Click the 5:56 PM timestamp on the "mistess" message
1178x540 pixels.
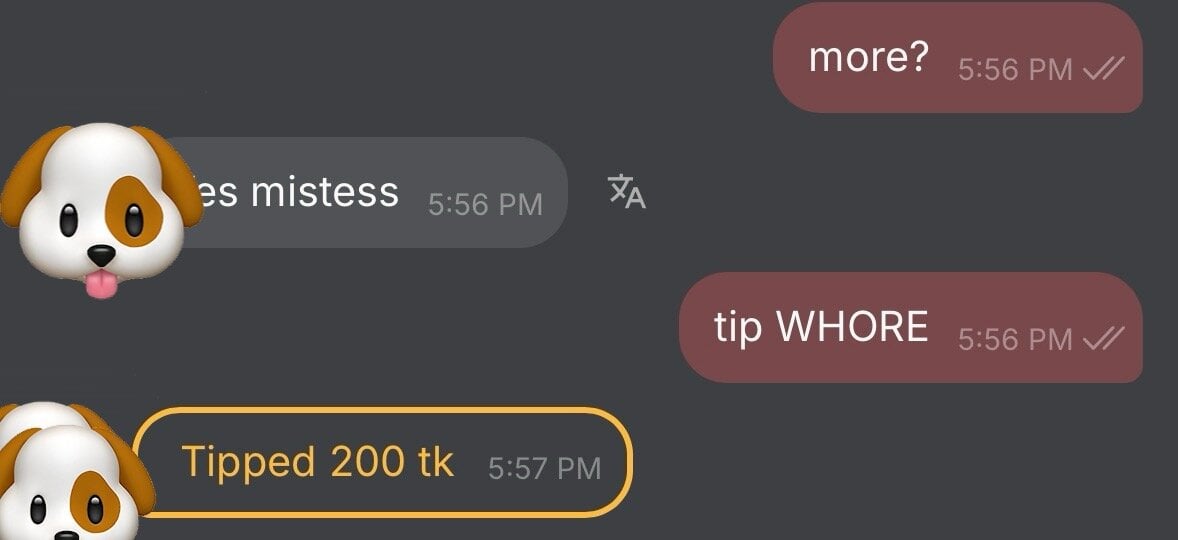coord(485,205)
